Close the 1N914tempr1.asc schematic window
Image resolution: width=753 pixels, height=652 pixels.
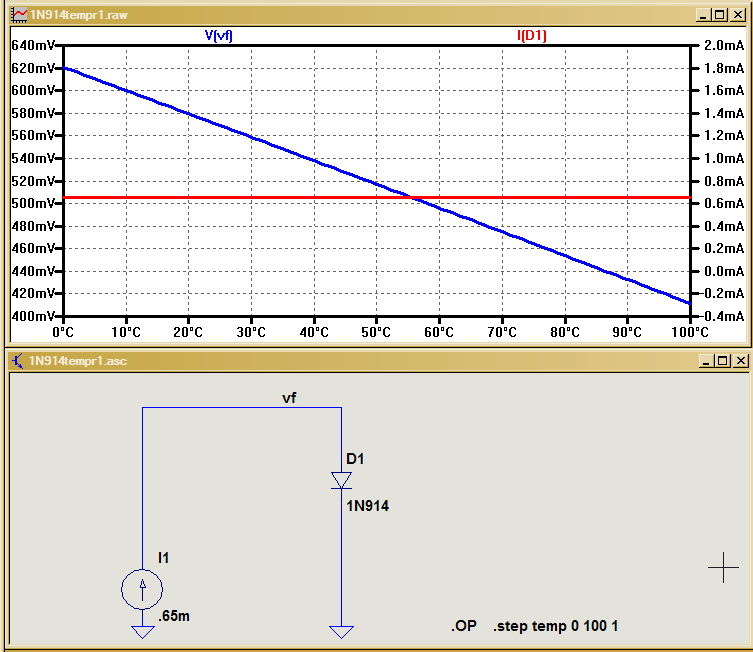[741, 361]
